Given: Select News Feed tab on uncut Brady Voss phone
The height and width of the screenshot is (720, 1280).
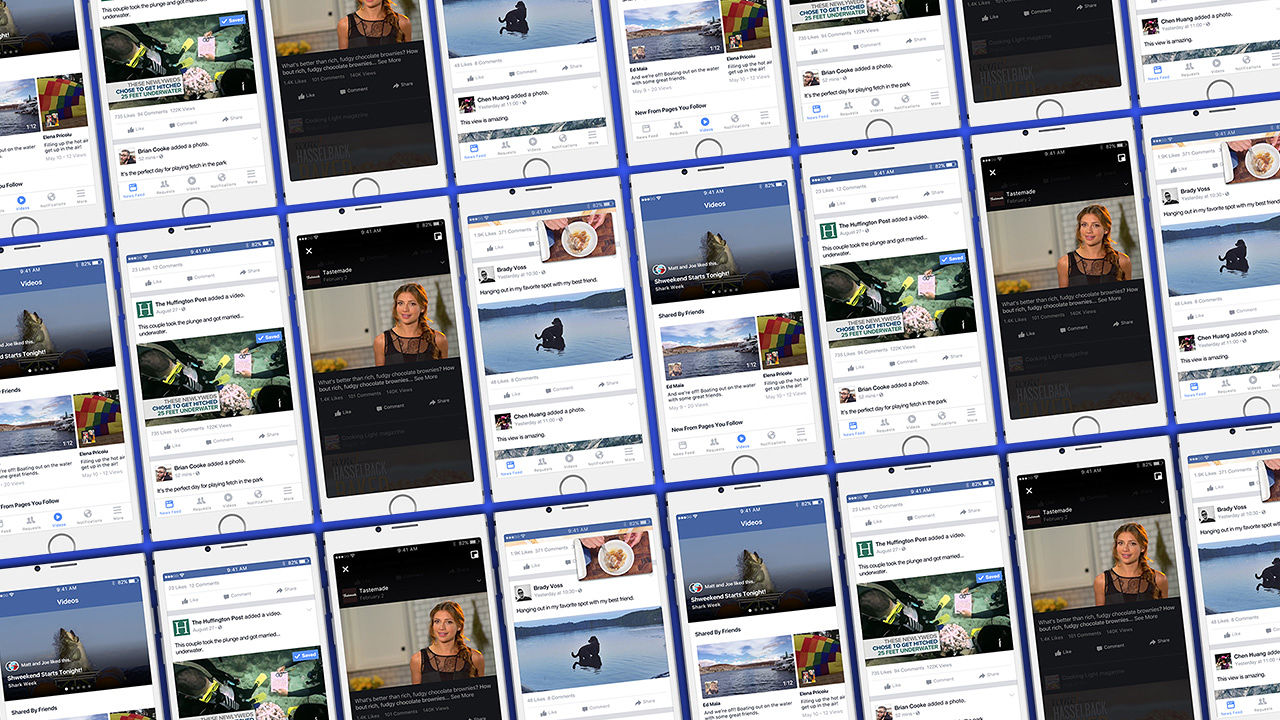Looking at the screenshot, I should point(511,467).
